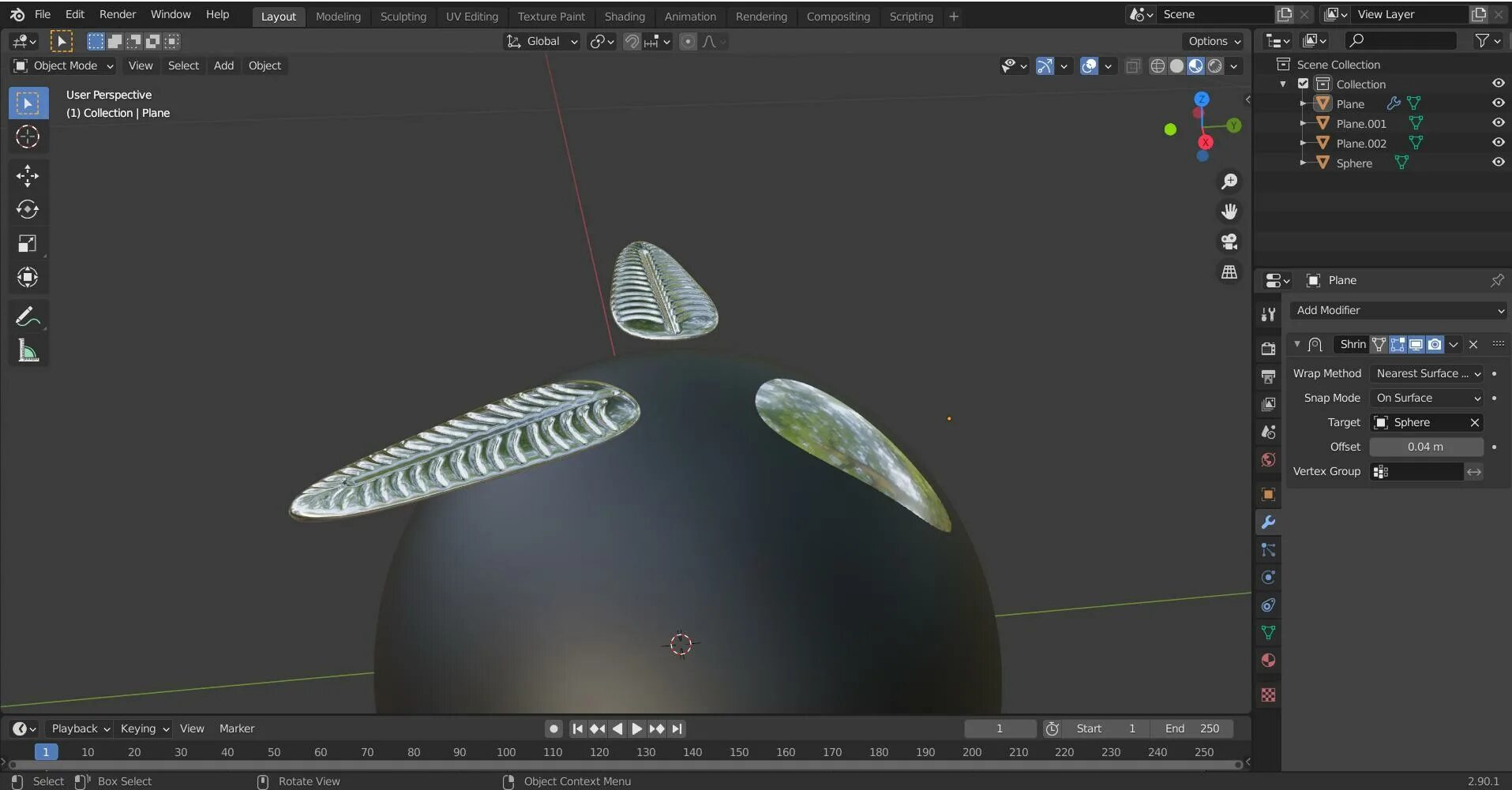Switch to the UV Editing workspace tab
The height and width of the screenshot is (790, 1512).
pos(472,16)
